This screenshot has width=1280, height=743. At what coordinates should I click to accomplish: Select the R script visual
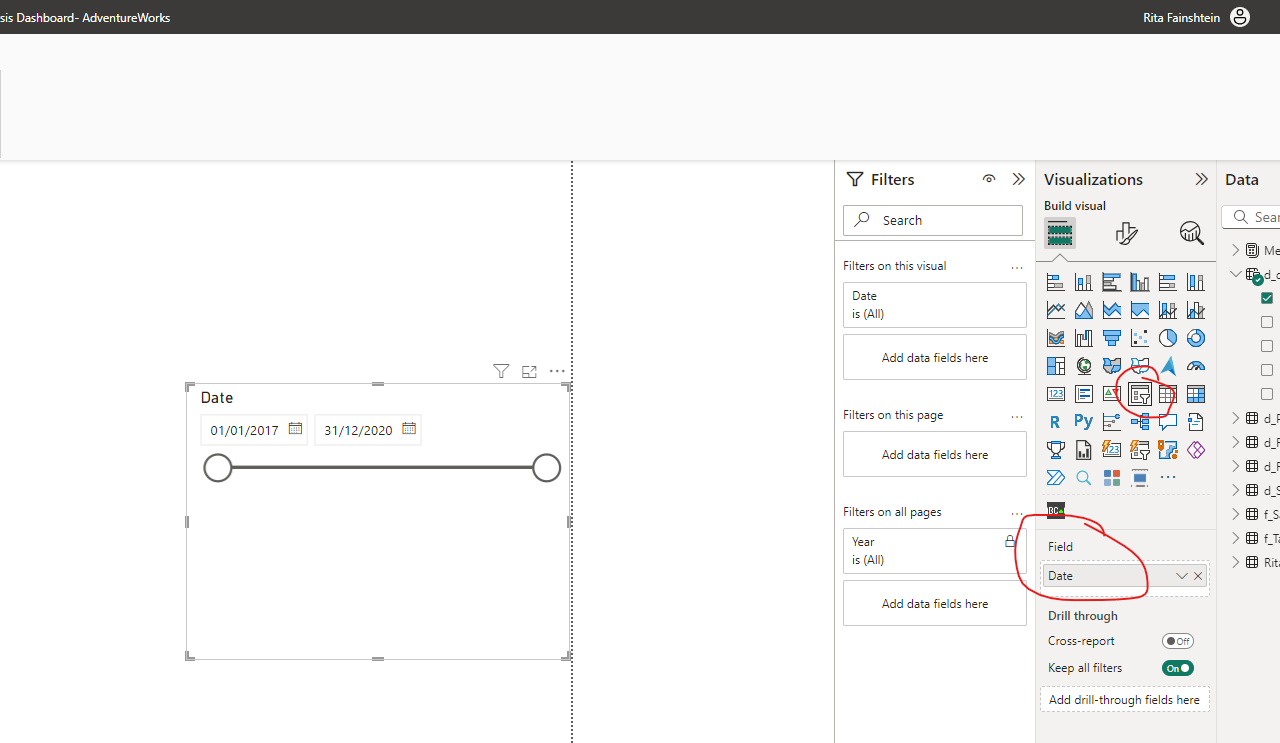point(1055,422)
